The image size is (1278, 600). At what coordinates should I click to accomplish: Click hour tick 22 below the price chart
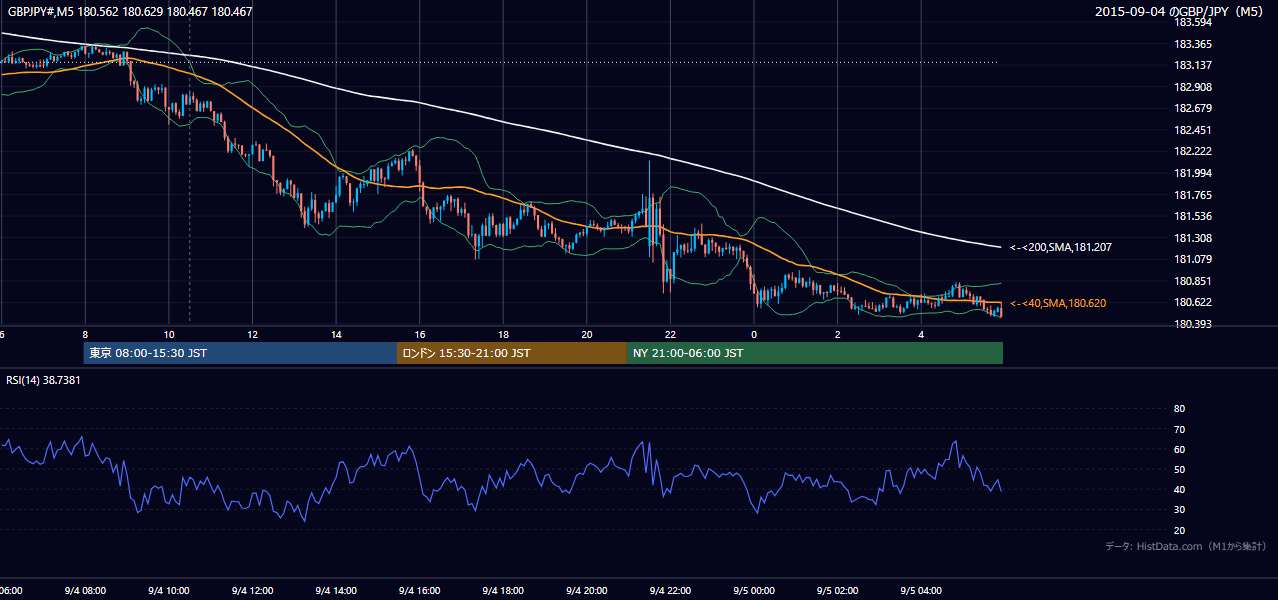670,334
